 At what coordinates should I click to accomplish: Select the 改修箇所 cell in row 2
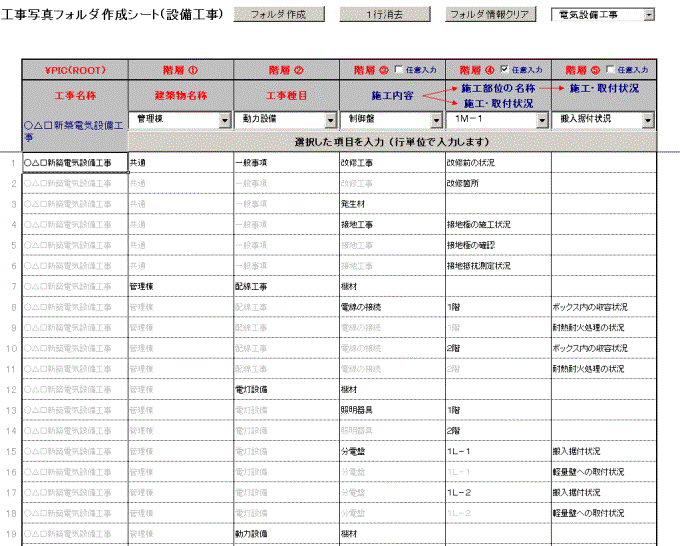coord(498,183)
